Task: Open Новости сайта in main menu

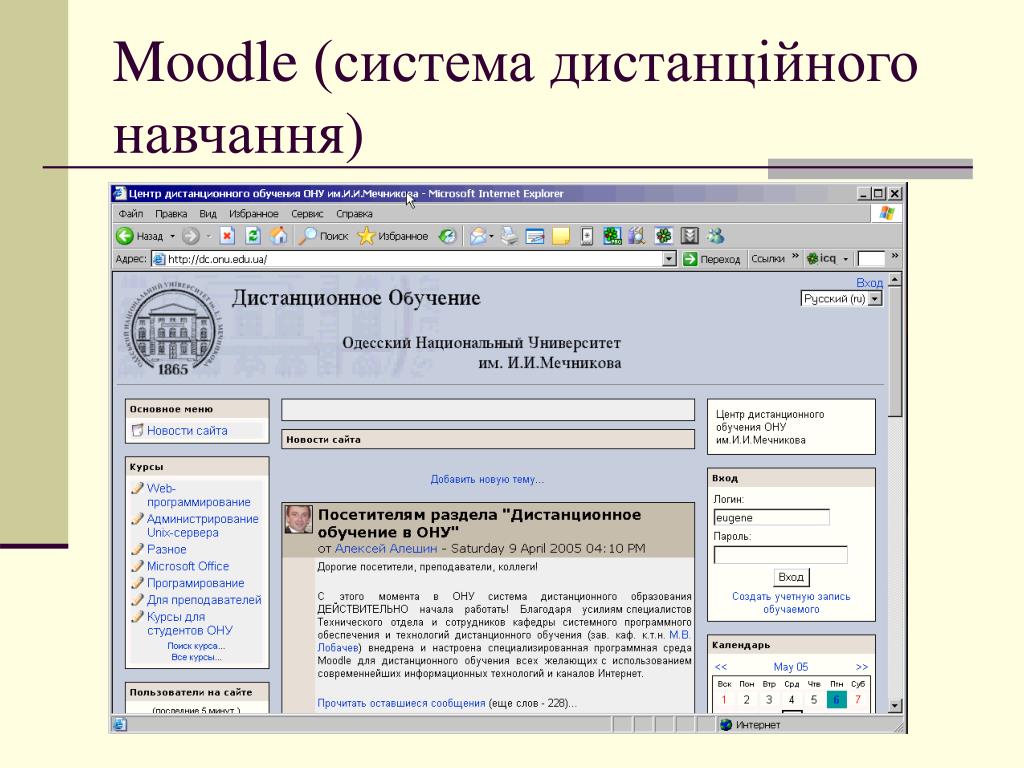Action: (187, 430)
